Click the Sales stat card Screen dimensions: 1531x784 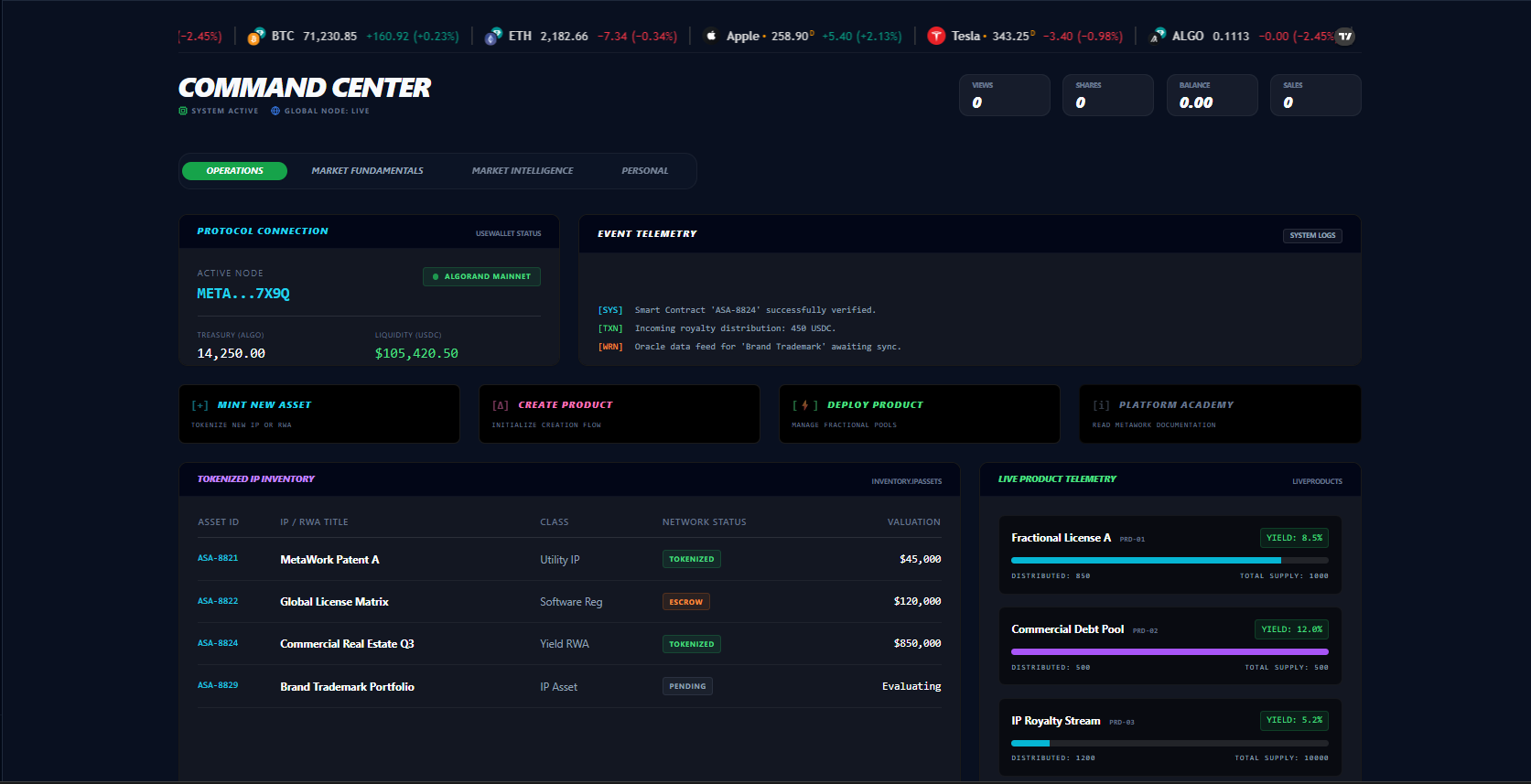1316,95
